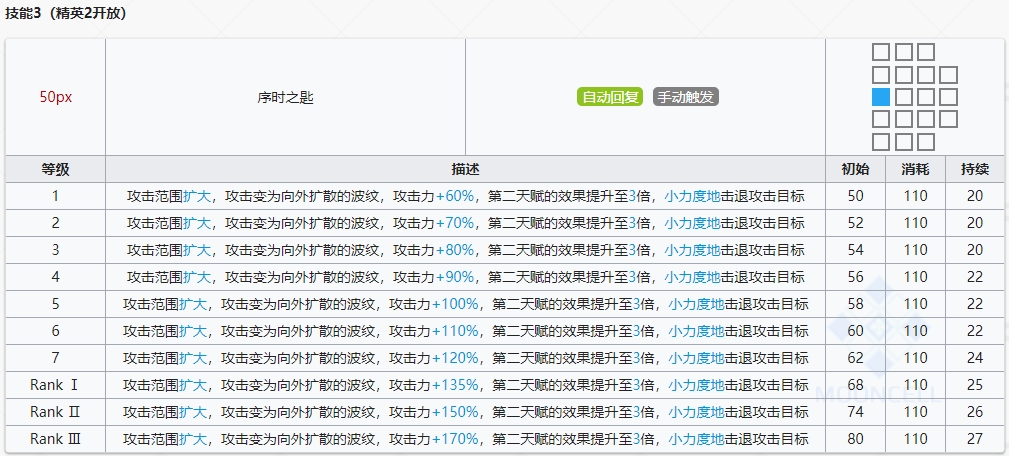Click the +135% attack value
Image resolution: width=1009 pixels, height=456 pixels.
pos(456,385)
